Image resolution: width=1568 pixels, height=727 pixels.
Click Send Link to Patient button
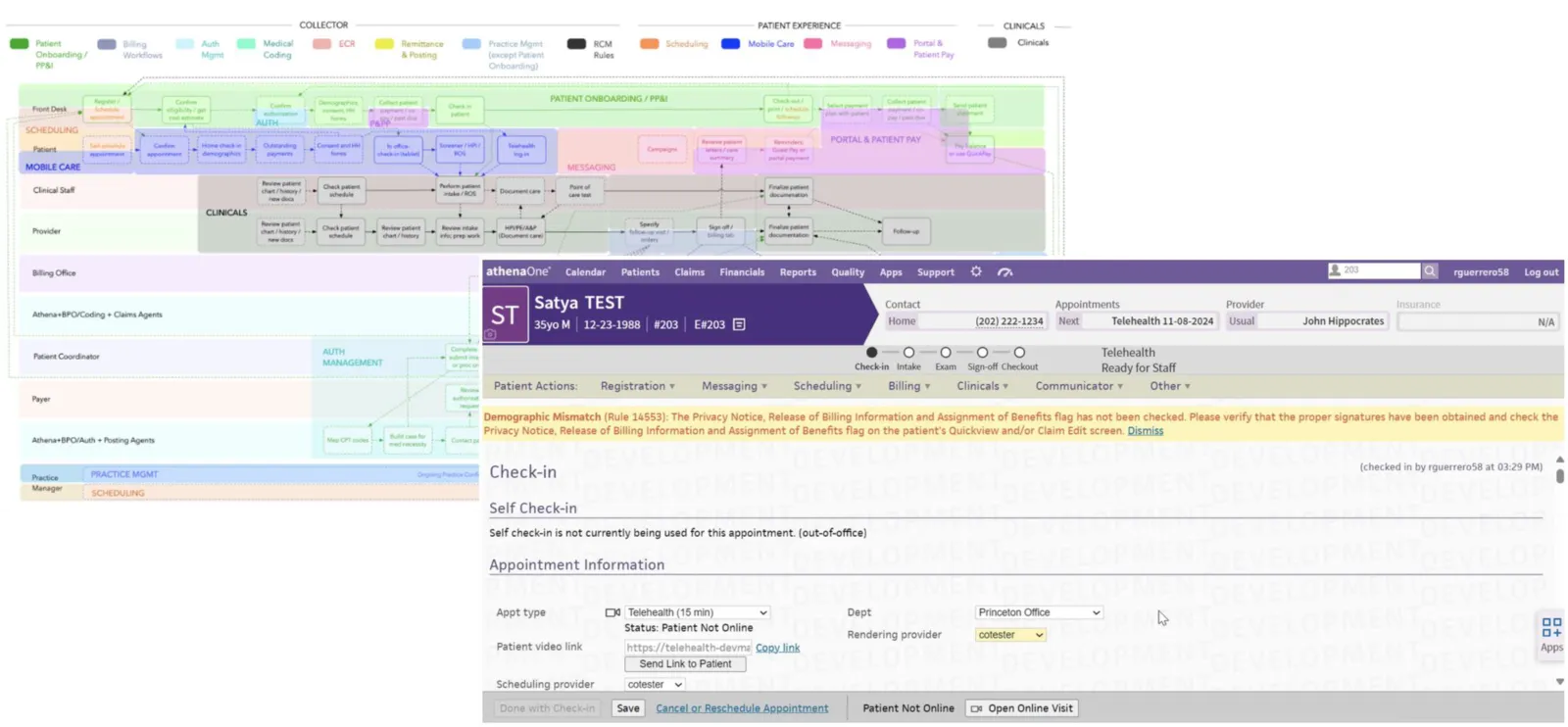(x=685, y=663)
